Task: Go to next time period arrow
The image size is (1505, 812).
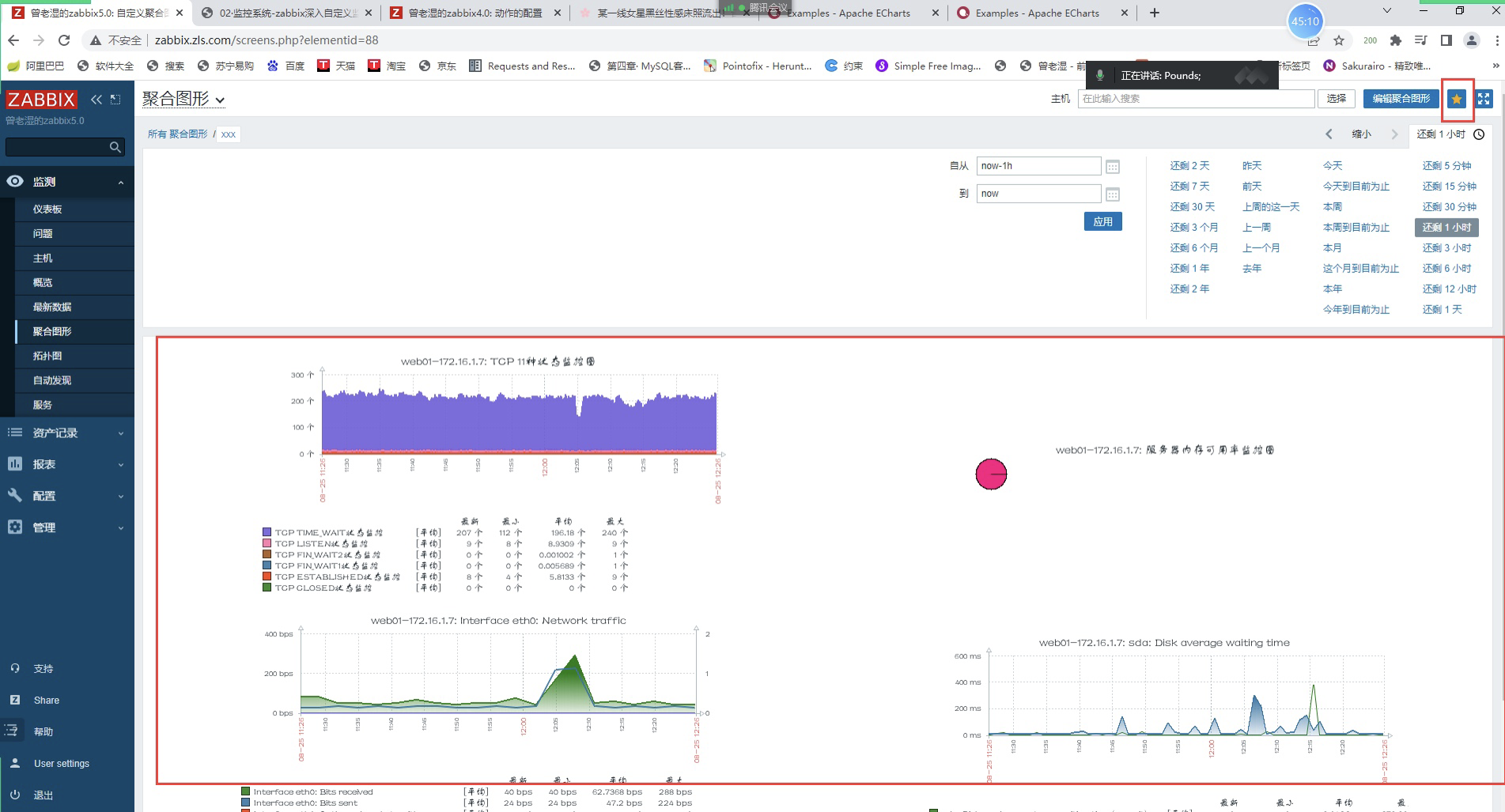Action: pyautogui.click(x=1394, y=134)
